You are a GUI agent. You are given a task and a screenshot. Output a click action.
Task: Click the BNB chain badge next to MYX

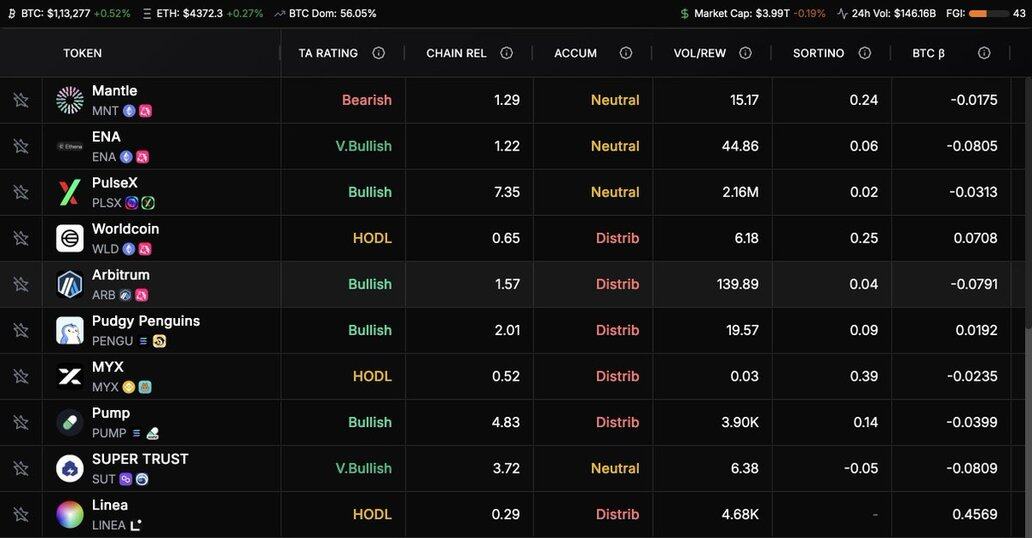tap(129, 387)
